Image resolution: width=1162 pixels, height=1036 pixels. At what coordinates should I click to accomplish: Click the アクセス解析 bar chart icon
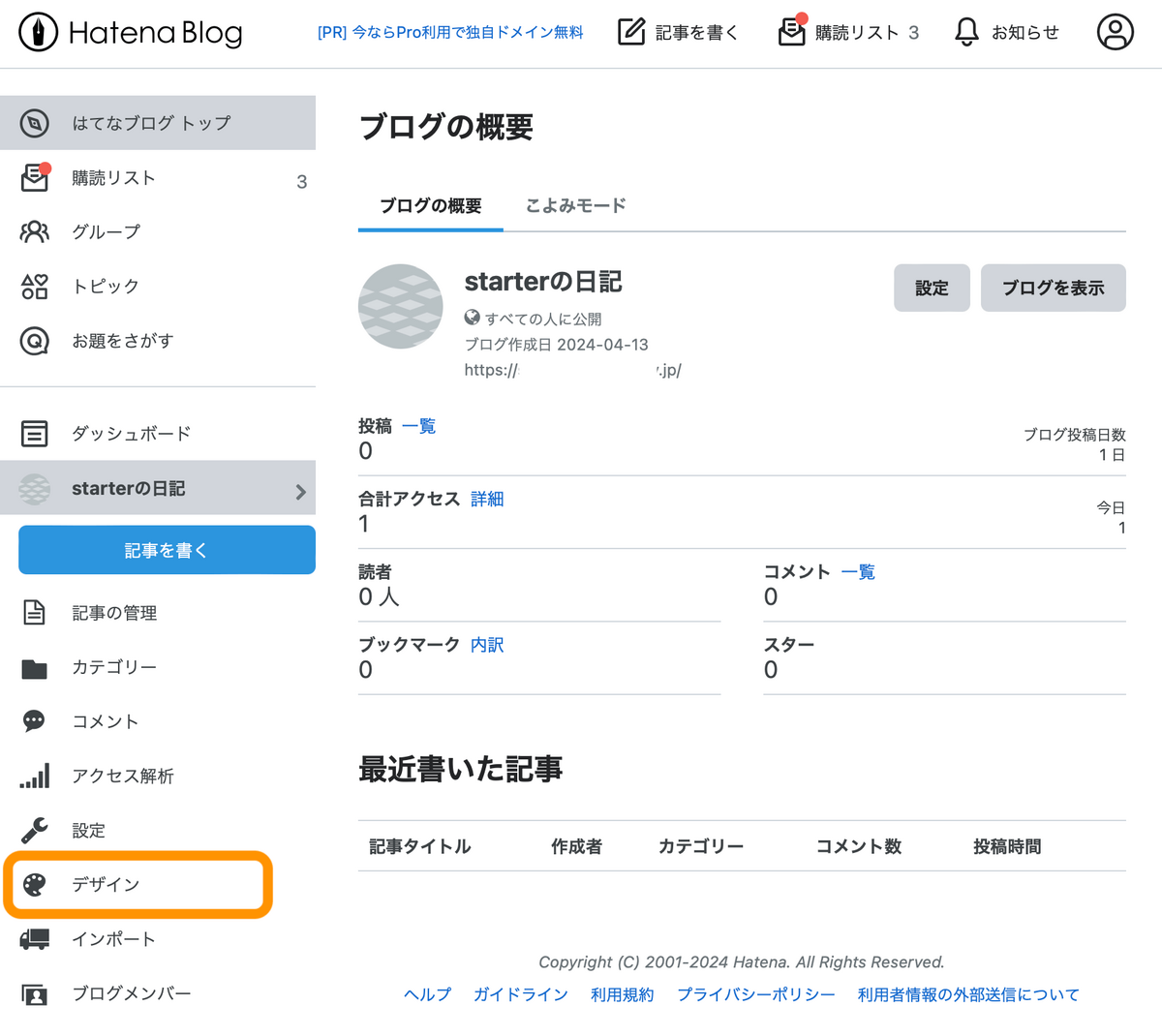(x=35, y=776)
